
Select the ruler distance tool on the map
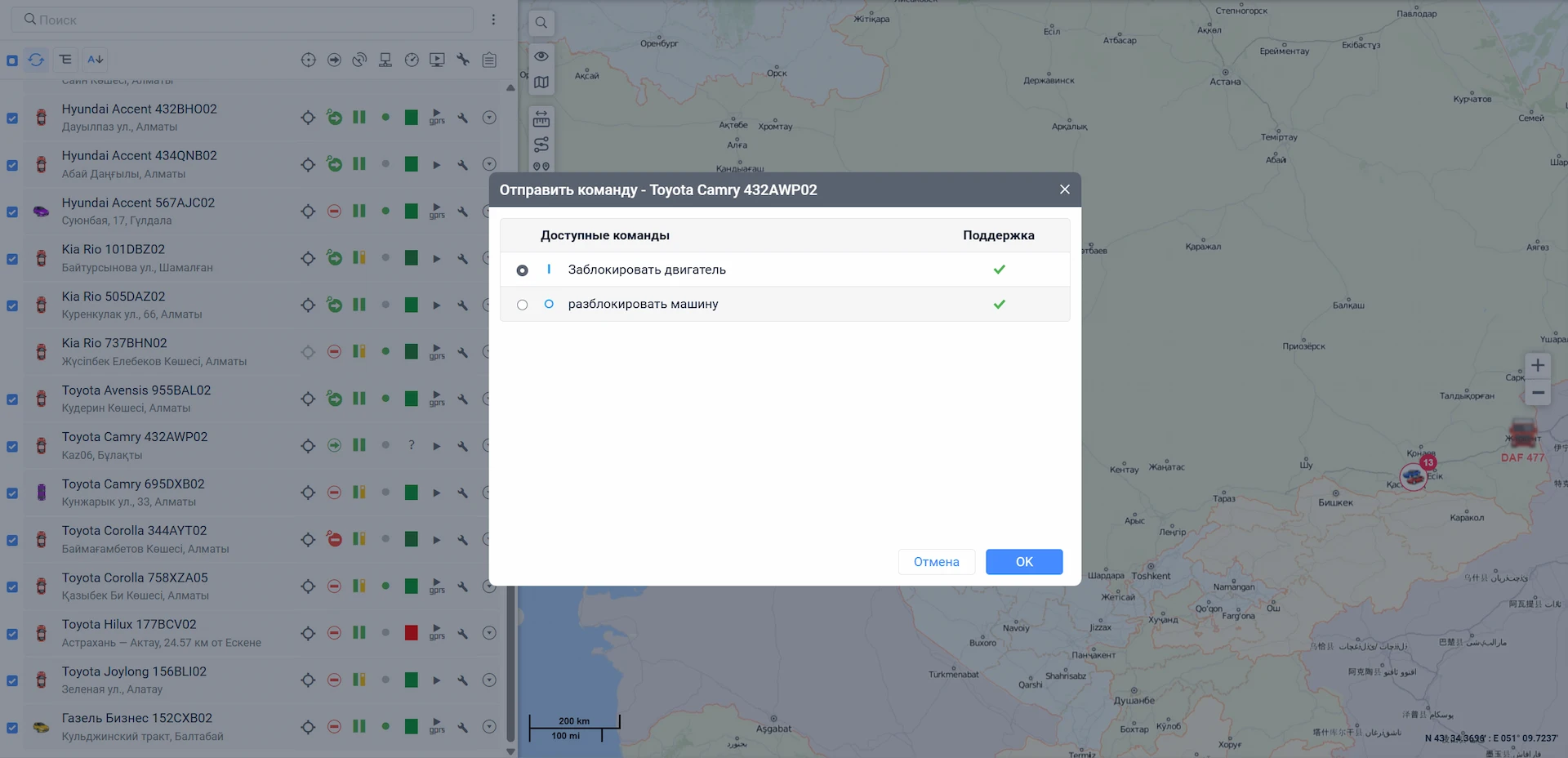tap(541, 119)
